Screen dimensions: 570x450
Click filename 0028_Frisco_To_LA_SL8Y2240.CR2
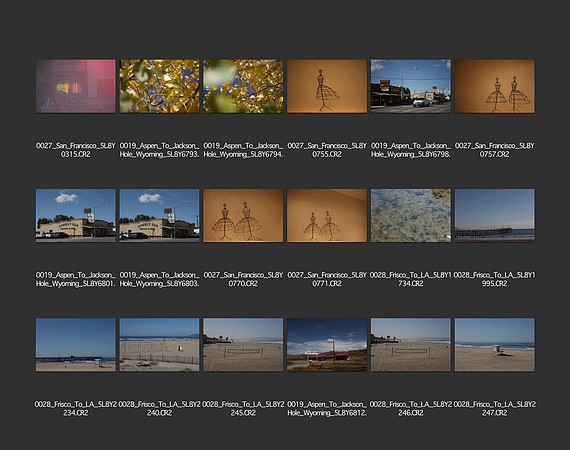click(160, 409)
